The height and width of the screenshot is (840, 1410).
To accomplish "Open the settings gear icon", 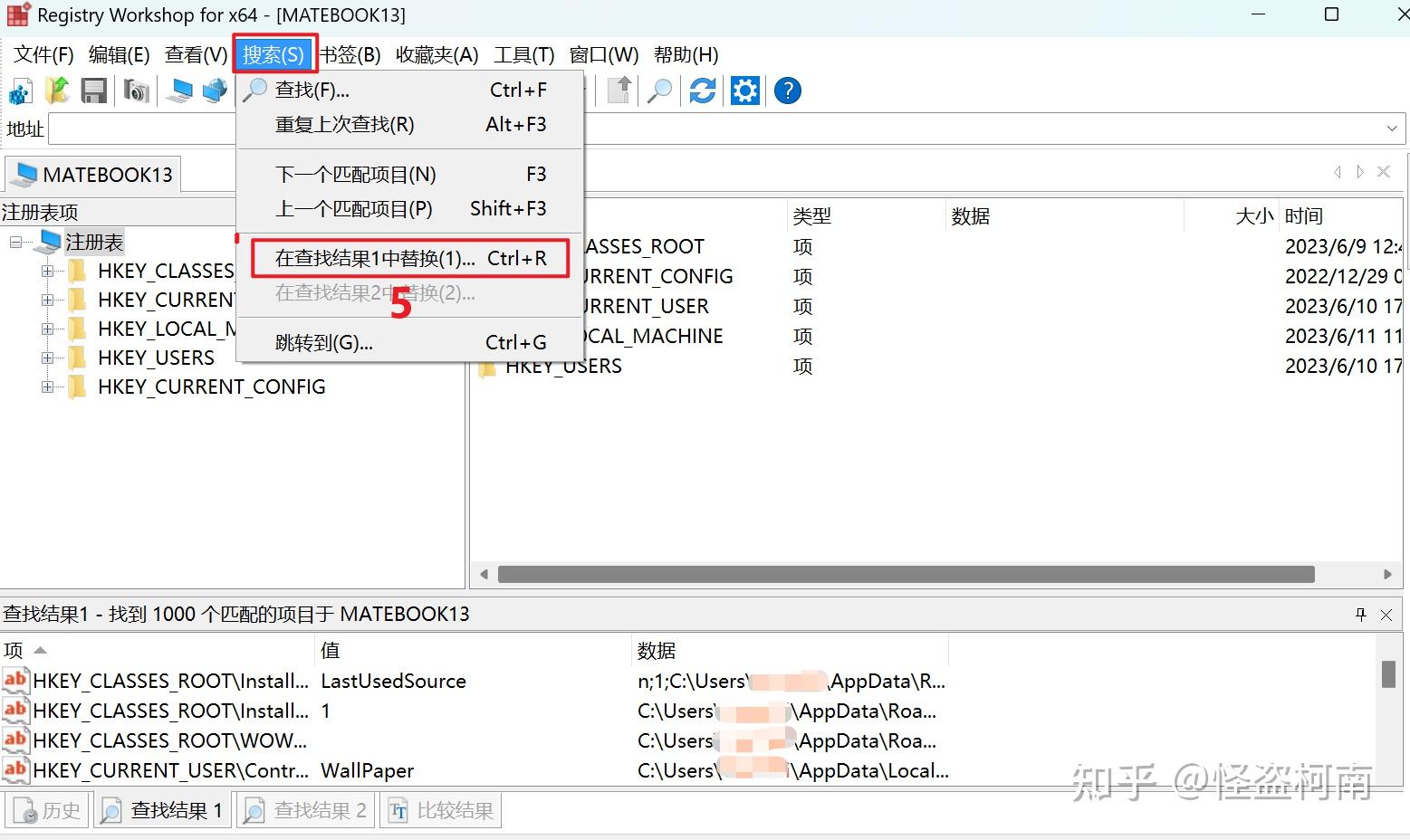I will pos(744,90).
